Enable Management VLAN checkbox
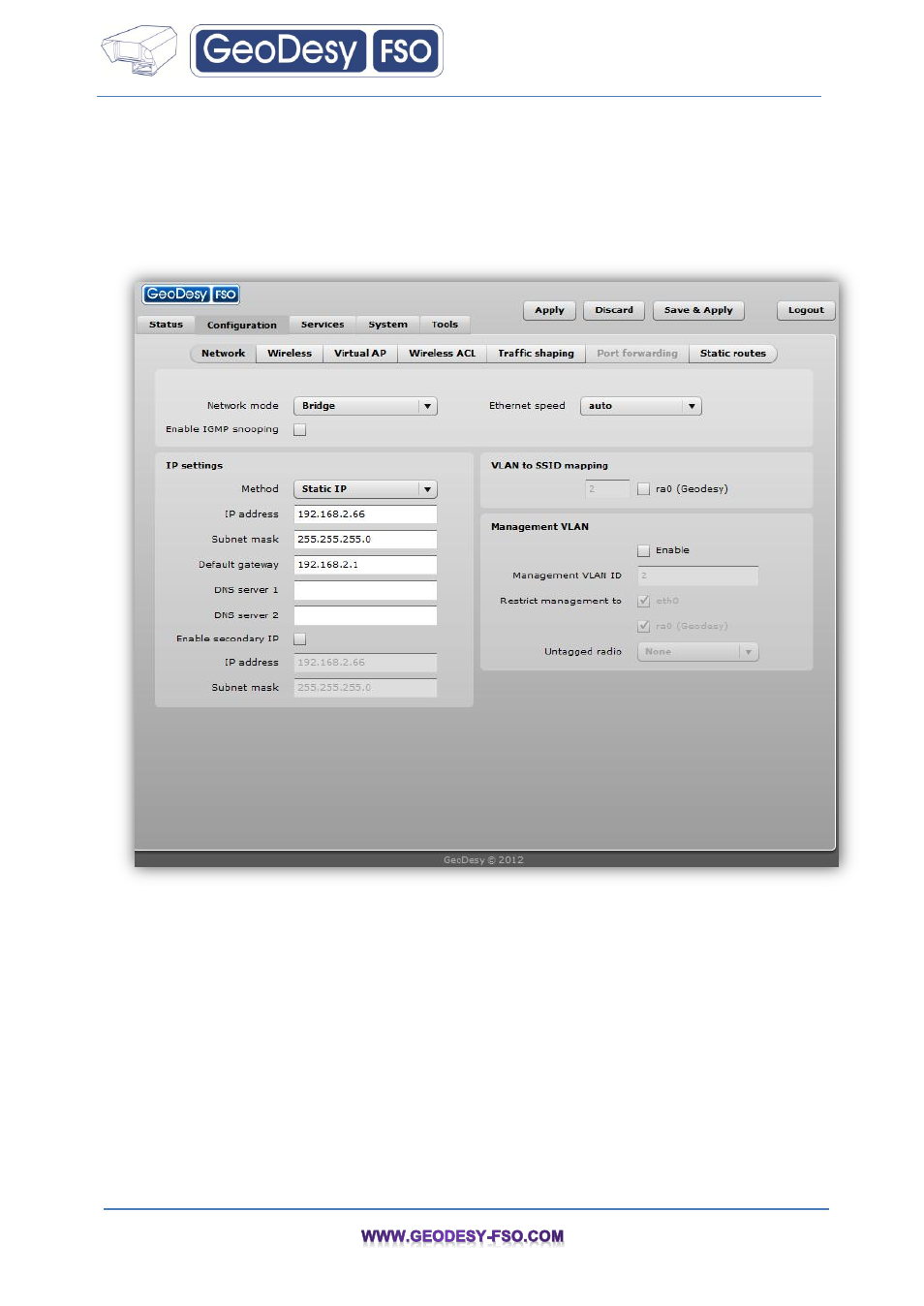 tap(643, 550)
